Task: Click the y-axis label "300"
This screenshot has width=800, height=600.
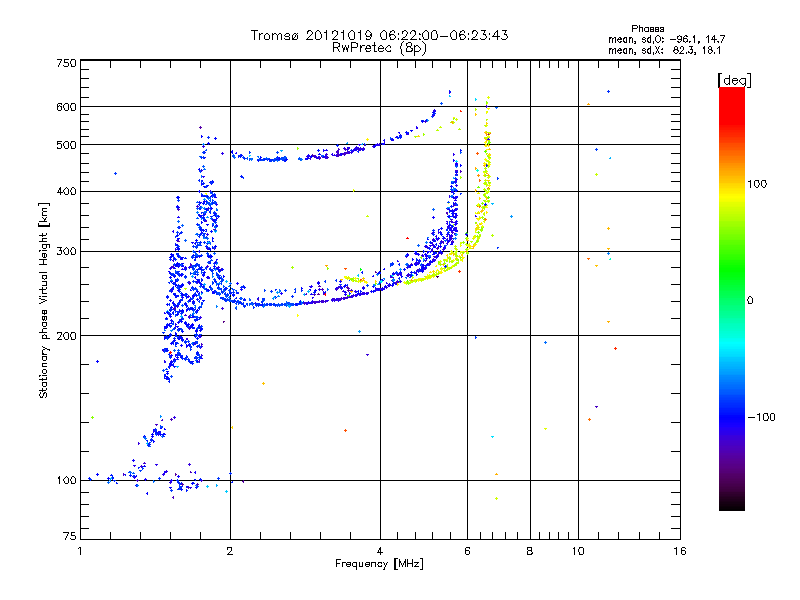Action: [x=66, y=252]
